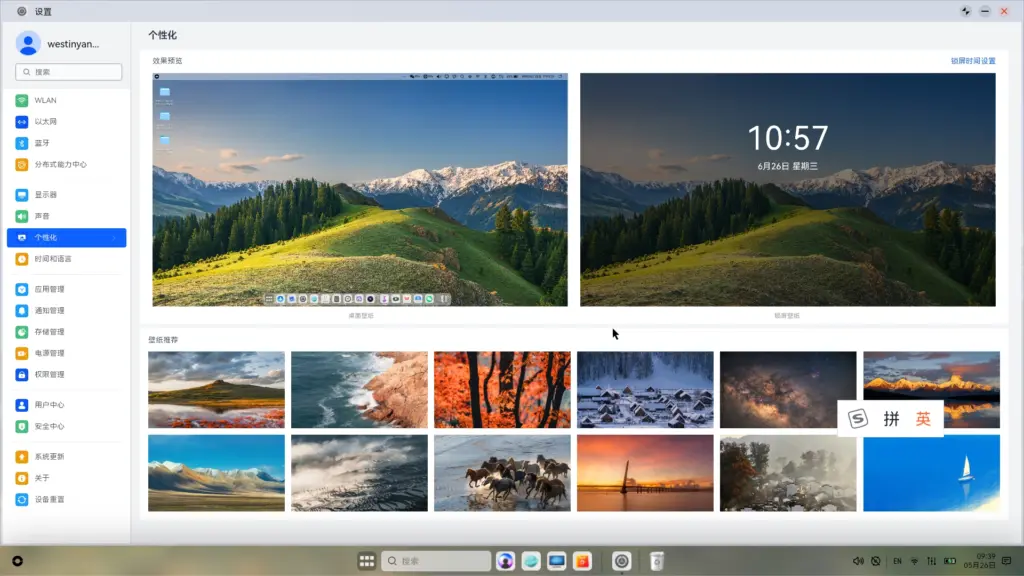Click the 锁屏时间设置 link
Screen dimensions: 1024x576
(x=972, y=61)
